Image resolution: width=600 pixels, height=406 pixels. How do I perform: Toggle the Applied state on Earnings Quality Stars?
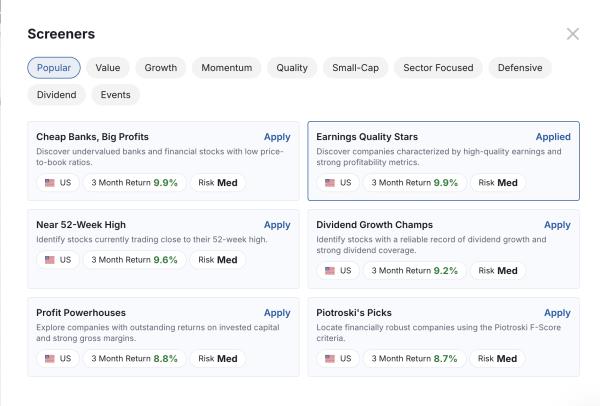point(553,137)
